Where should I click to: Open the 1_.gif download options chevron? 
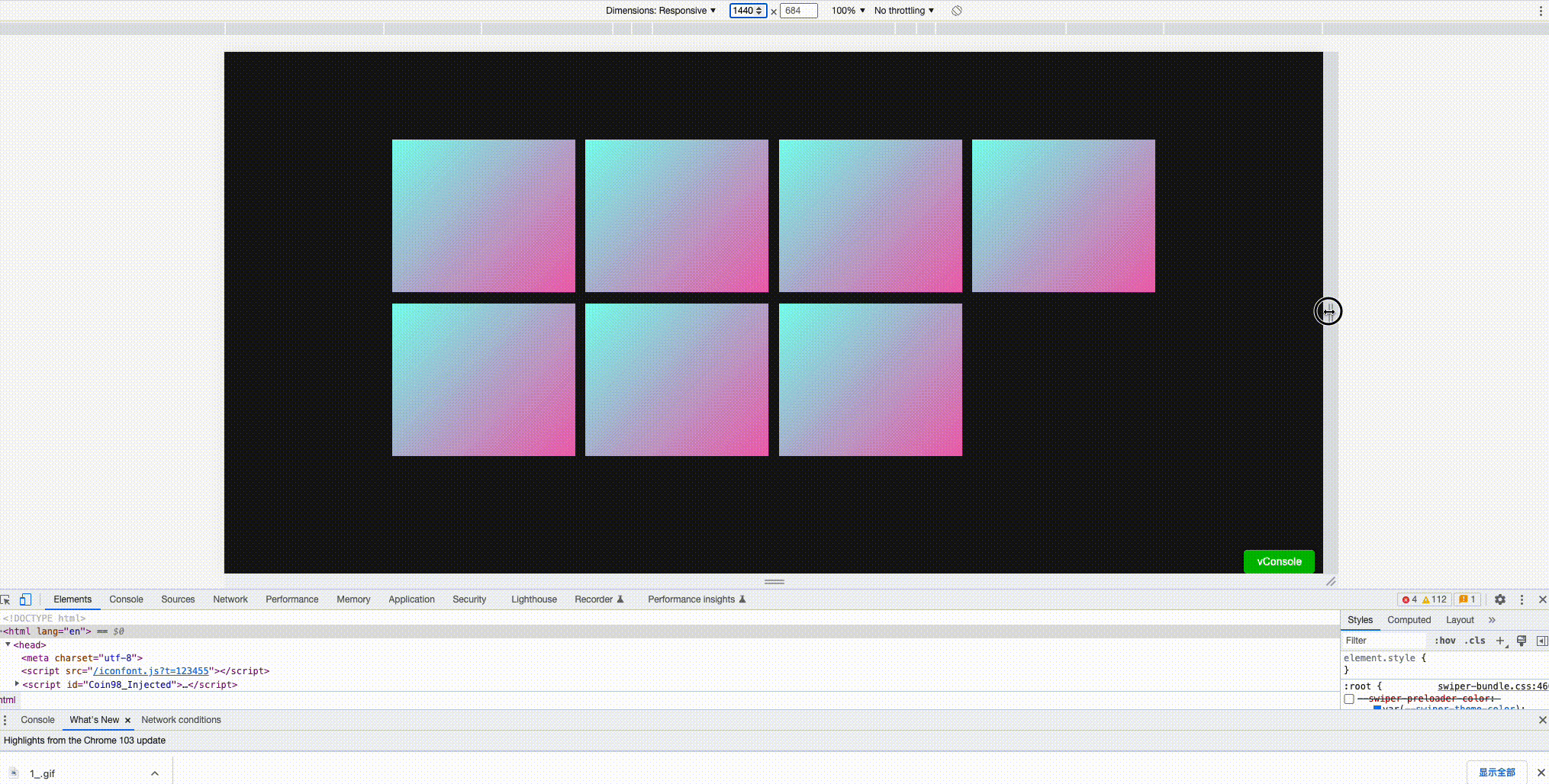click(155, 773)
